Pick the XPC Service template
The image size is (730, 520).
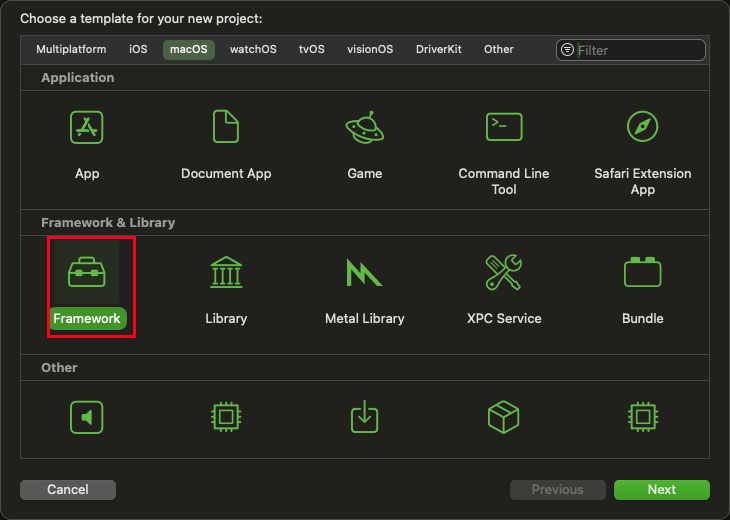point(504,273)
